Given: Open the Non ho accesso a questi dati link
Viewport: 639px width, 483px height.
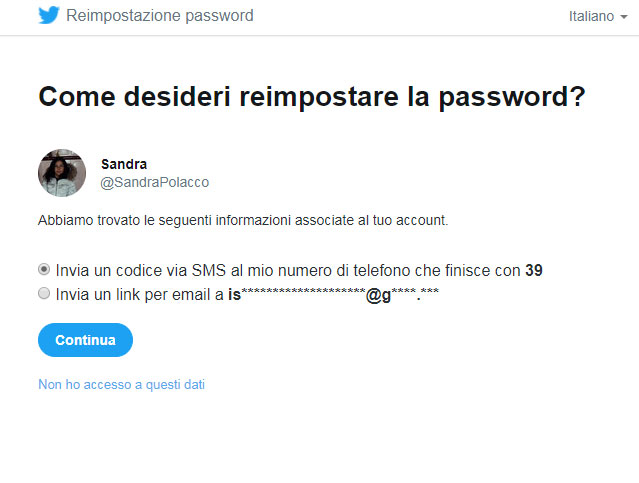Looking at the screenshot, I should (x=121, y=384).
